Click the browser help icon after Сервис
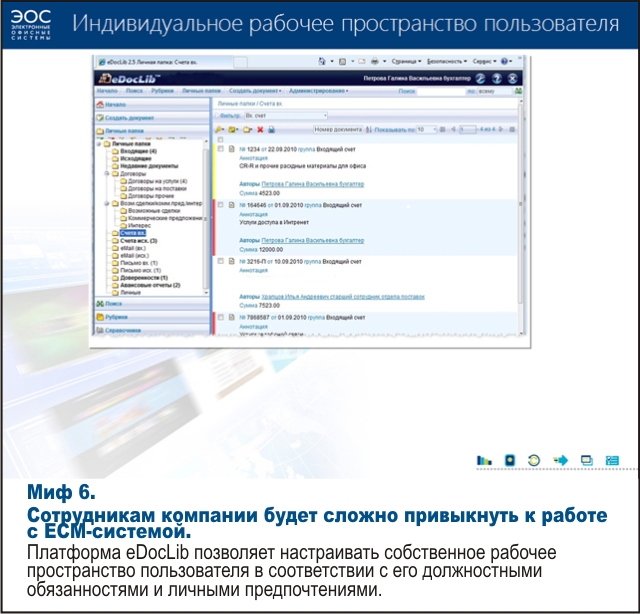The image size is (640, 614). click(x=504, y=61)
